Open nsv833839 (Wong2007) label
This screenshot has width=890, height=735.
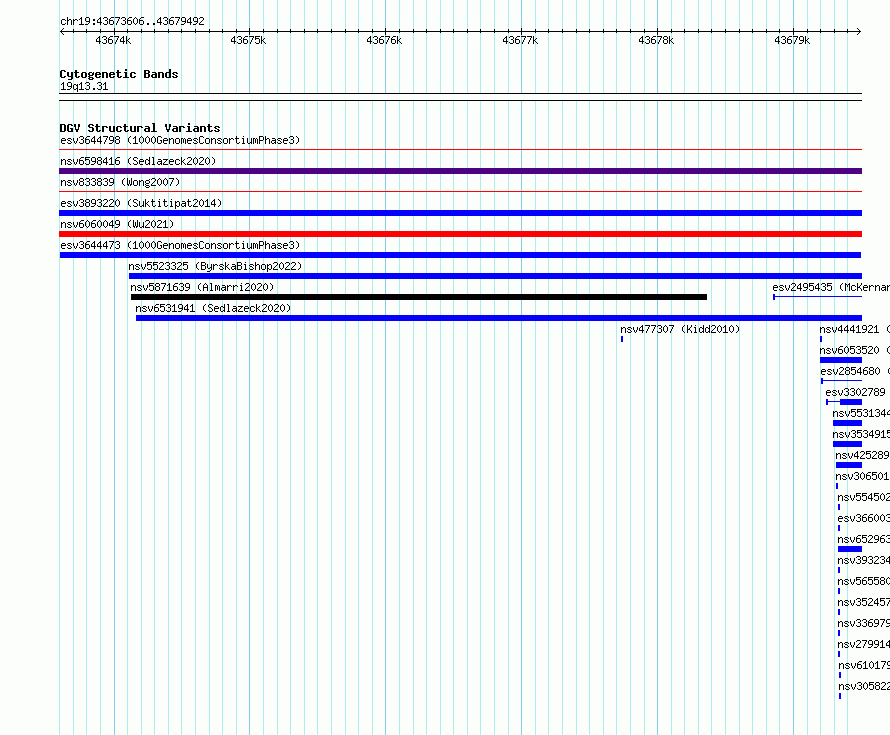120,182
